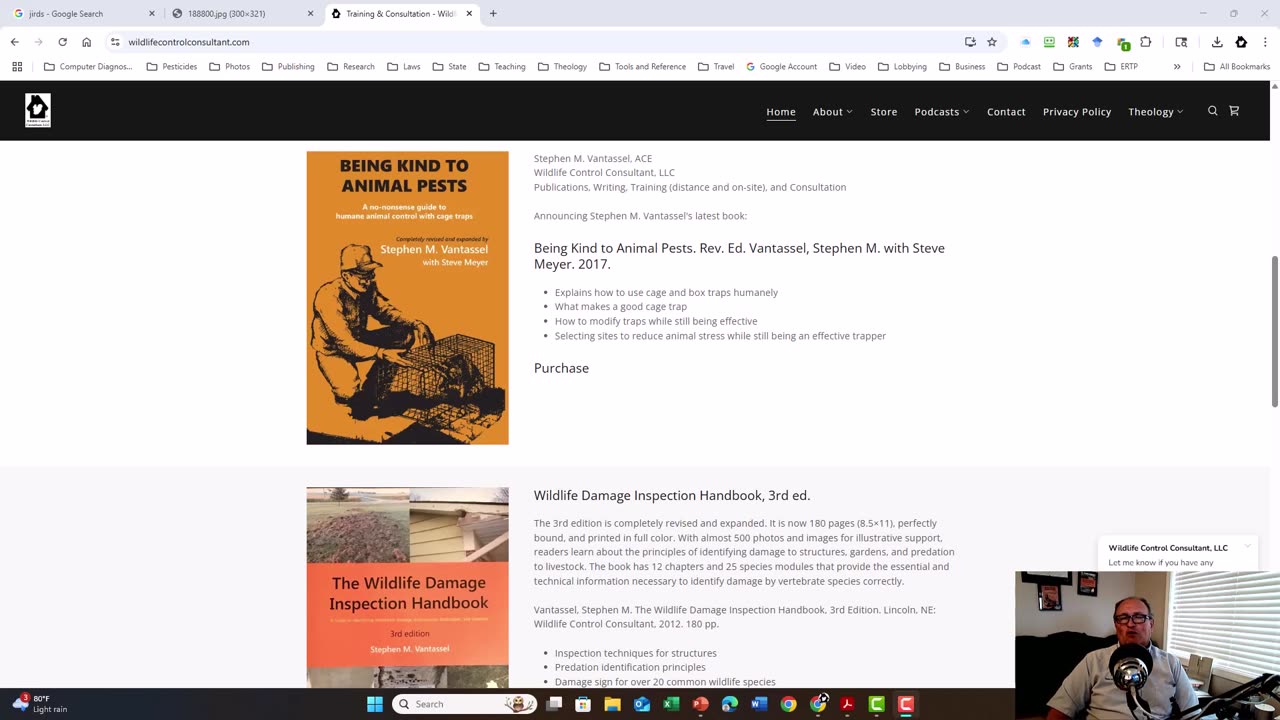The image size is (1280, 720).
Task: Open the blue cloud extension icon
Action: click(1025, 42)
